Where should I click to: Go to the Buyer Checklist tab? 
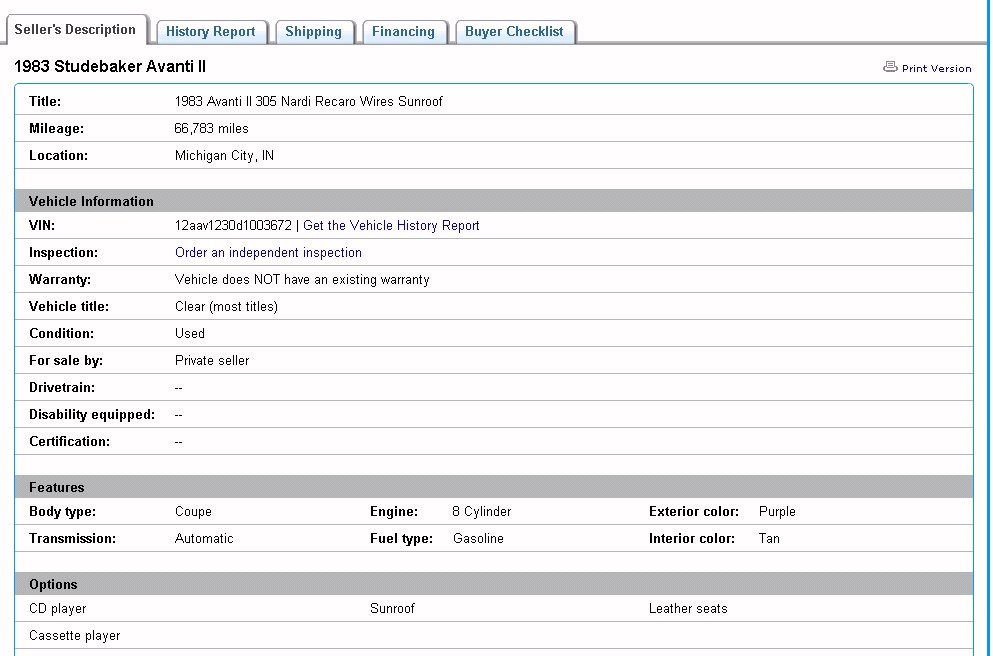[514, 32]
